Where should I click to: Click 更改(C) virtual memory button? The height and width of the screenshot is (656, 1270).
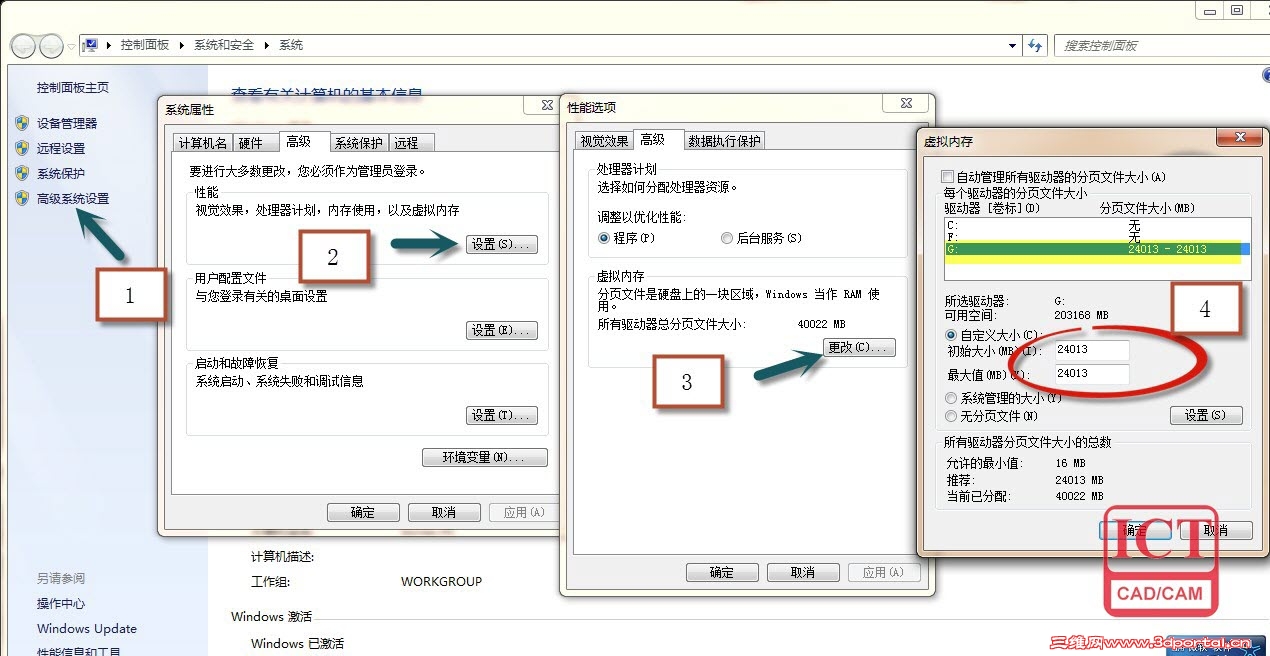pyautogui.click(x=859, y=347)
